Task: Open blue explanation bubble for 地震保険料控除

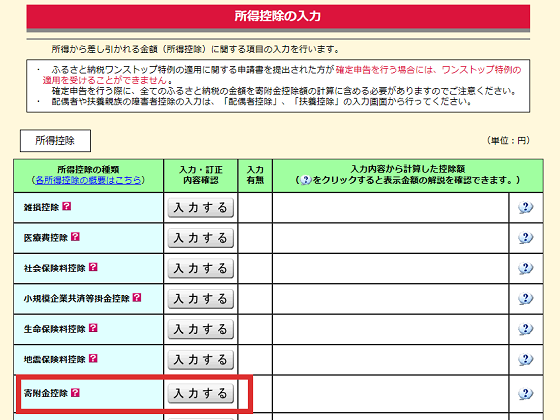Action: [x=525, y=359]
